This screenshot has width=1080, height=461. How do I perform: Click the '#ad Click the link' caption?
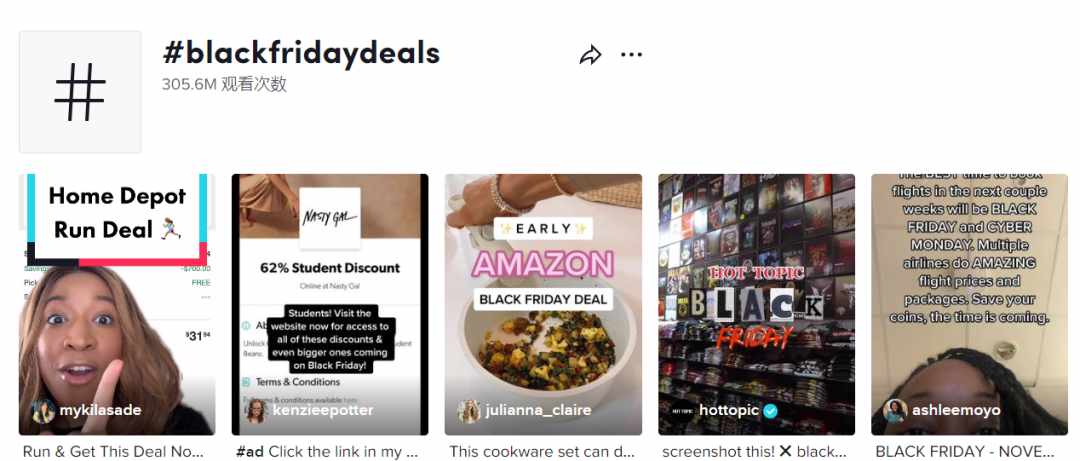click(328, 451)
